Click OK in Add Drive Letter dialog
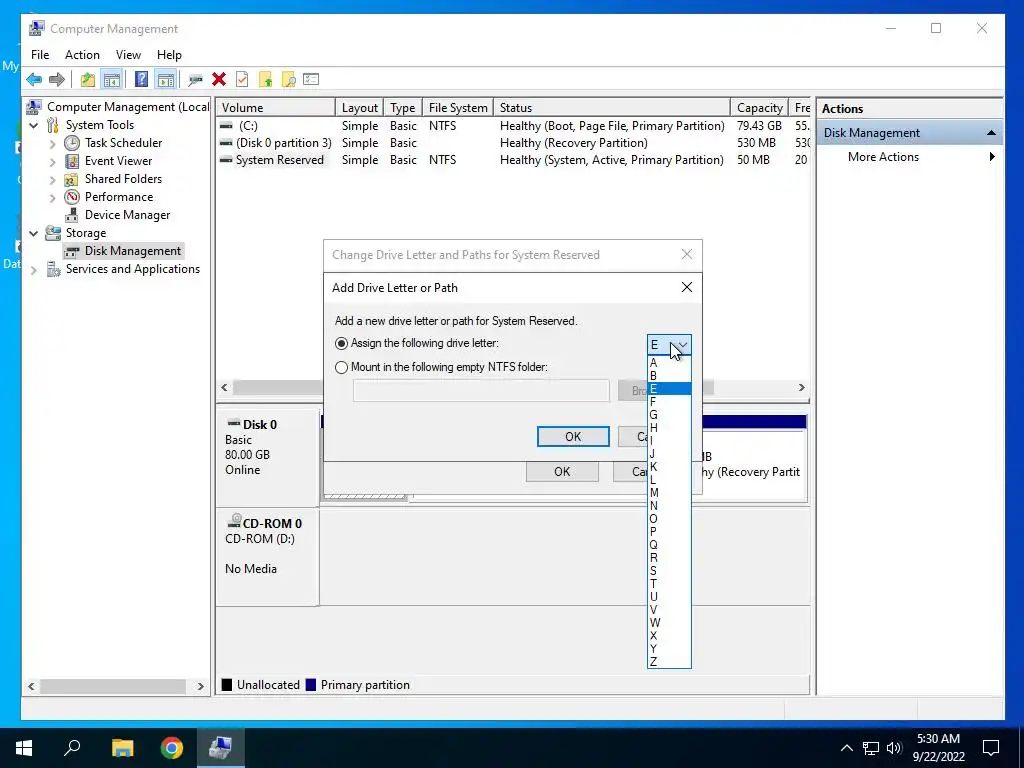Image resolution: width=1024 pixels, height=768 pixels. (573, 437)
